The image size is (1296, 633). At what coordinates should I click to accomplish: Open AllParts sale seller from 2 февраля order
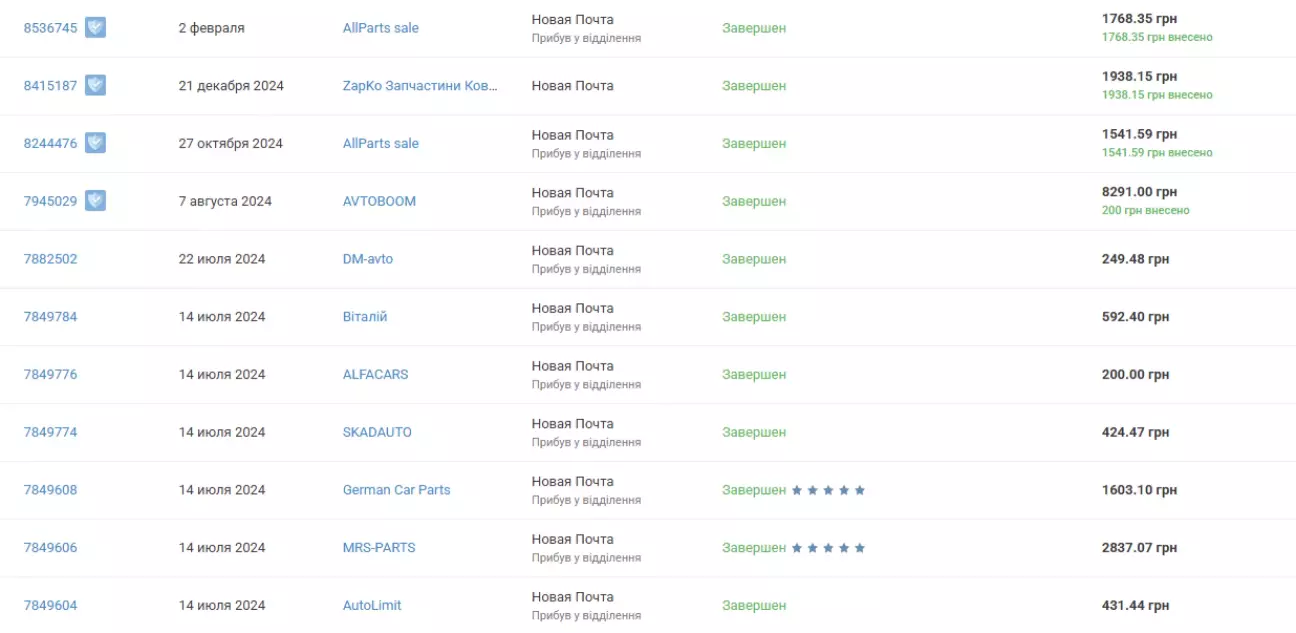pyautogui.click(x=381, y=28)
